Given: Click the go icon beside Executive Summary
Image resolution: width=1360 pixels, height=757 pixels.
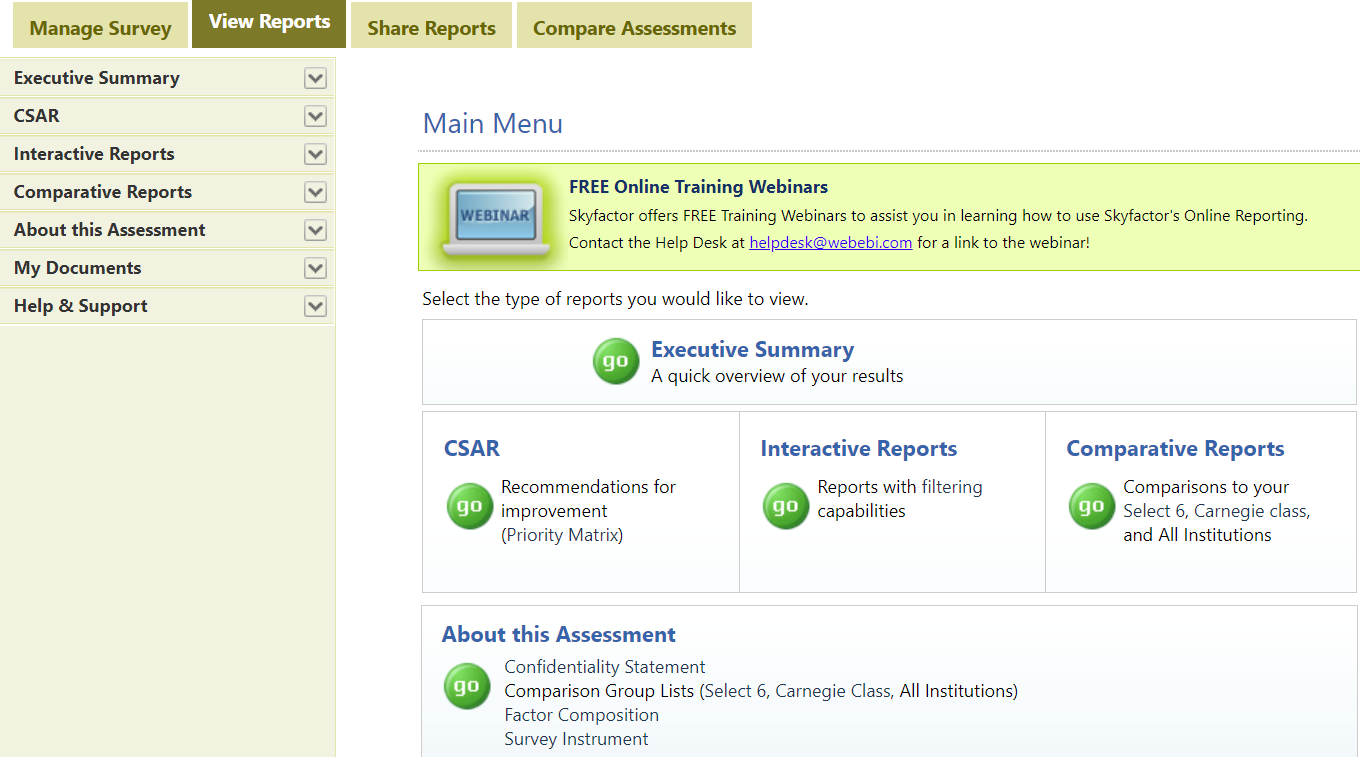Looking at the screenshot, I should (616, 361).
